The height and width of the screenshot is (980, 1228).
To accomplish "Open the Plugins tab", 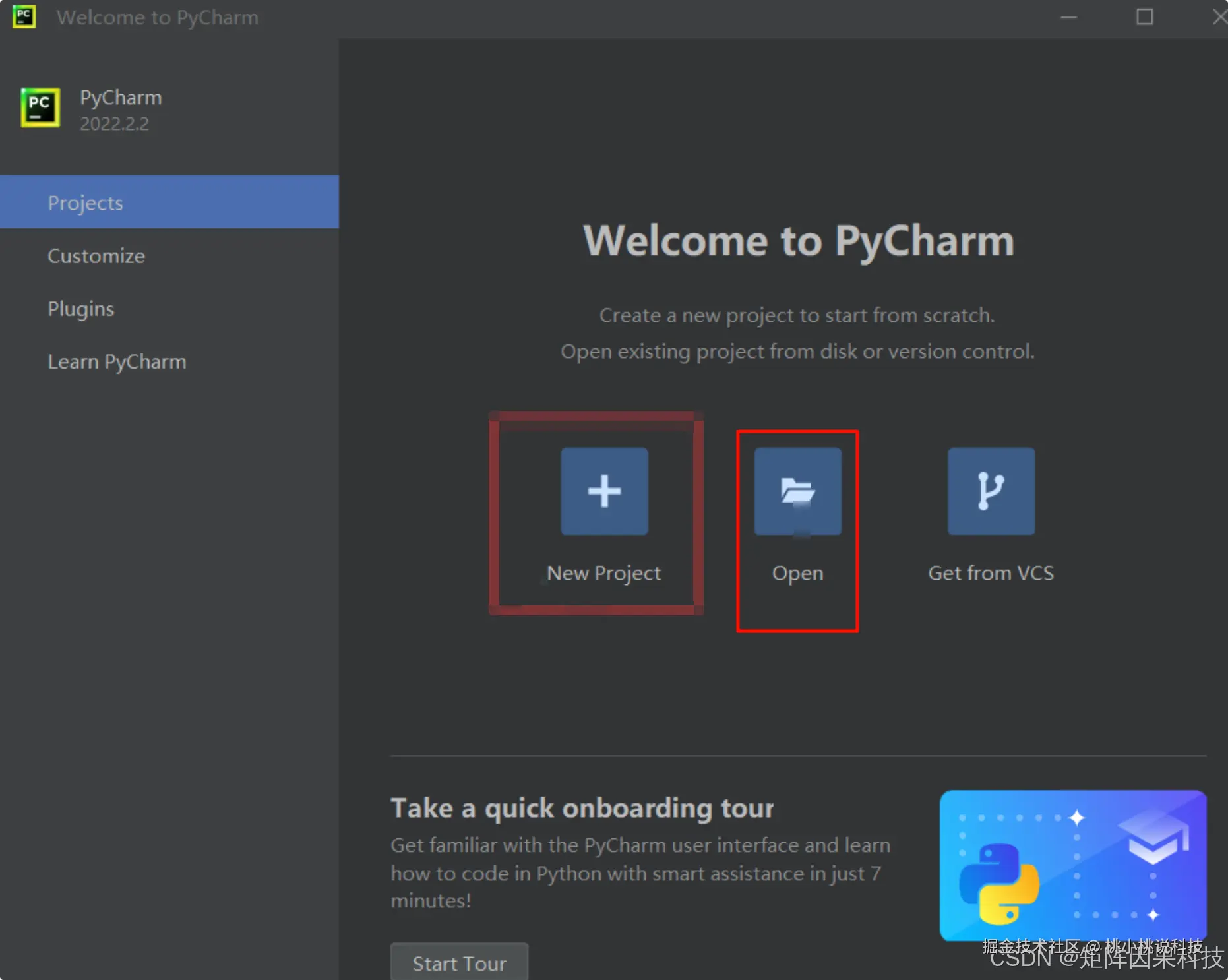I will [169, 308].
